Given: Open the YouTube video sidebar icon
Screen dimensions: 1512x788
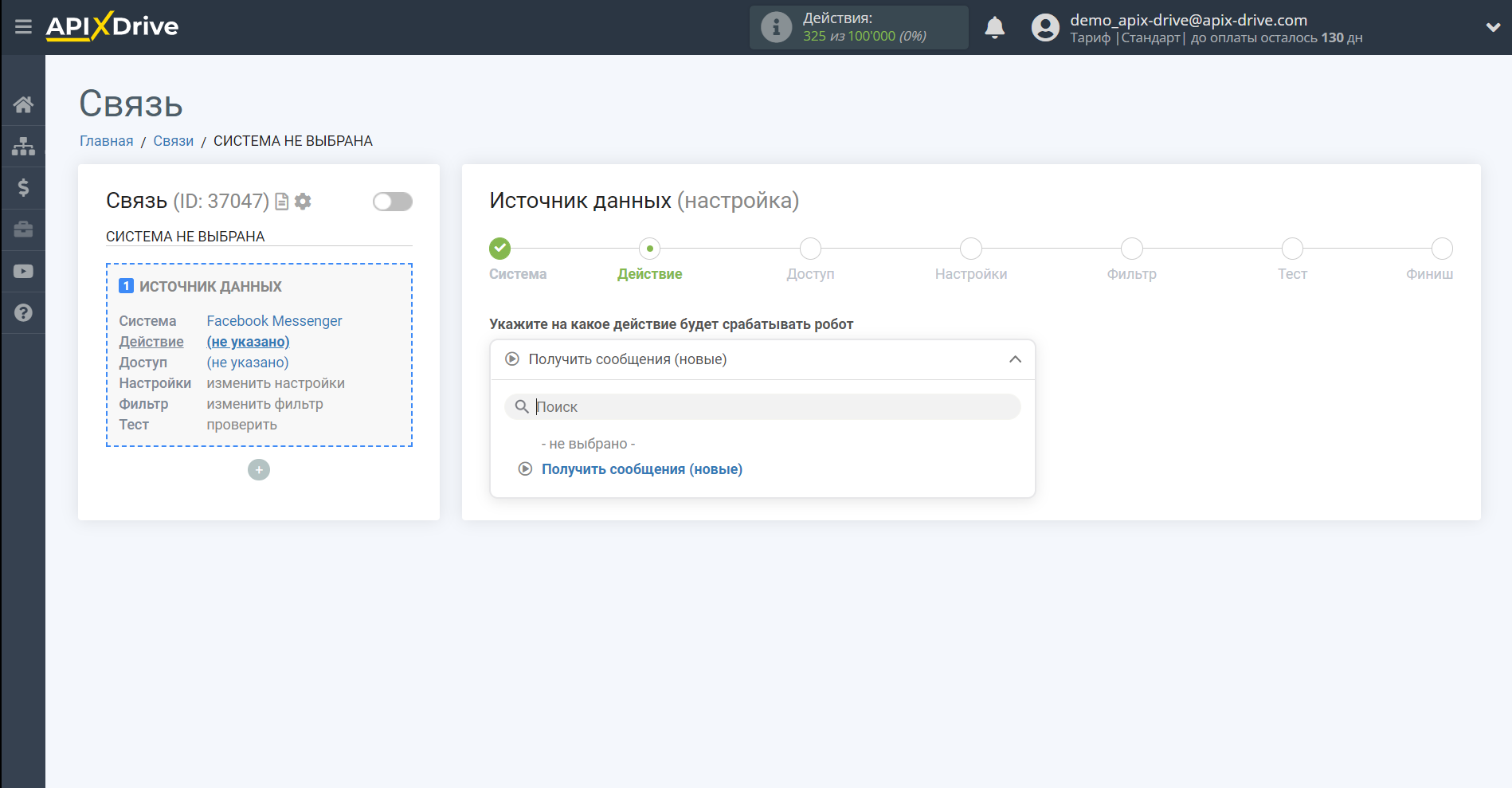Looking at the screenshot, I should (23, 271).
